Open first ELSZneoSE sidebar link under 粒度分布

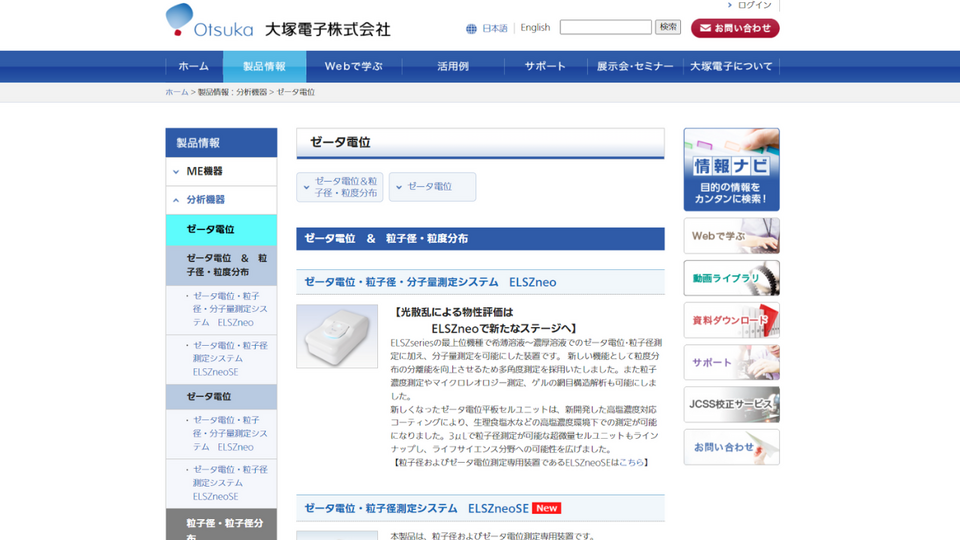click(230, 359)
